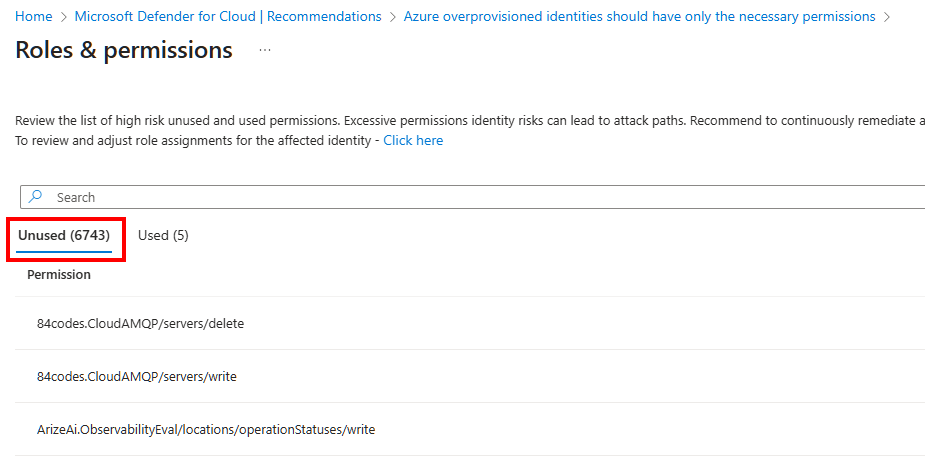Select 84codes.CloudAMQP/servers/write permission row
925x460 pixels.
[136, 377]
